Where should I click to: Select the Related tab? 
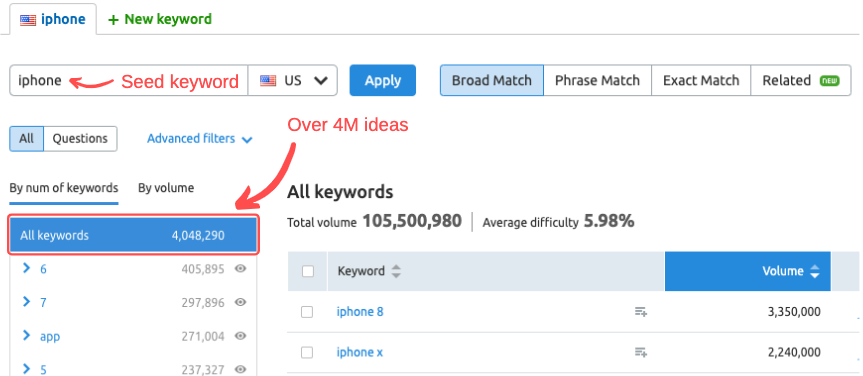[800, 80]
